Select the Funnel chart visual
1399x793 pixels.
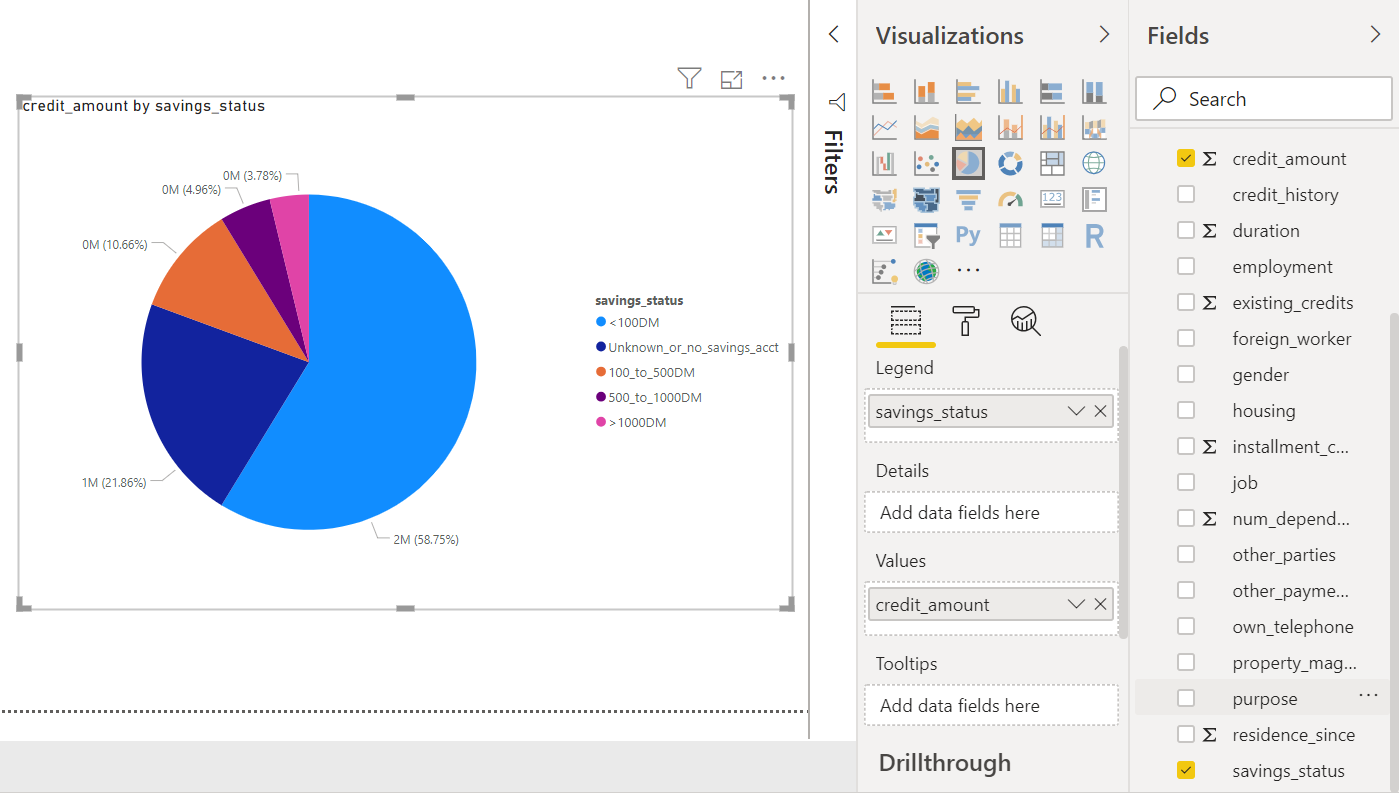tap(968, 199)
